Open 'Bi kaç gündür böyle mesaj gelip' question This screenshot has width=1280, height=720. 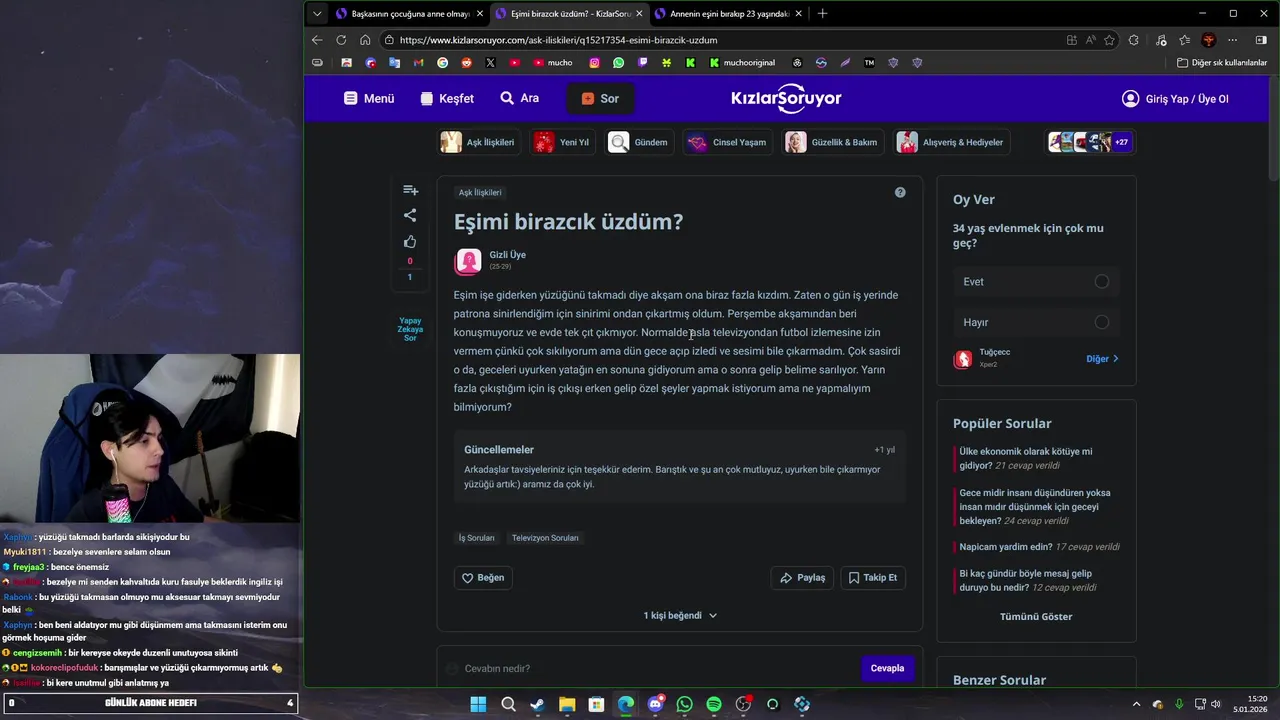[1026, 580]
